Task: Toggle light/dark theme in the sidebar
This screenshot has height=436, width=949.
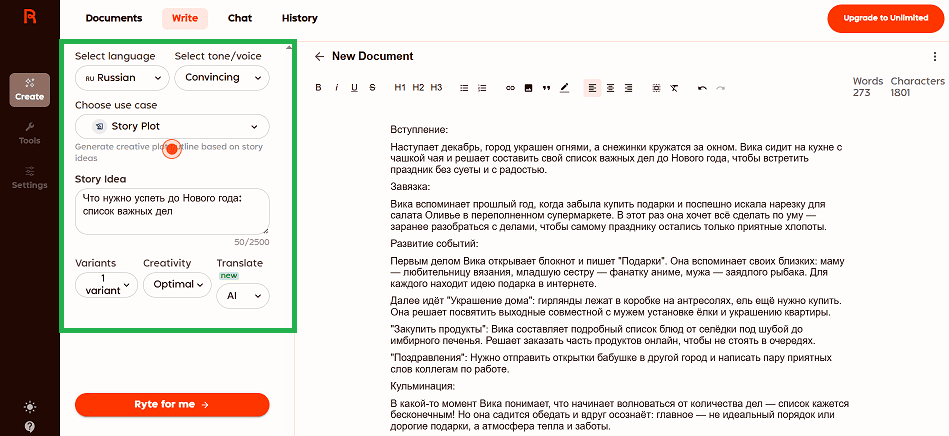Action: point(29,407)
